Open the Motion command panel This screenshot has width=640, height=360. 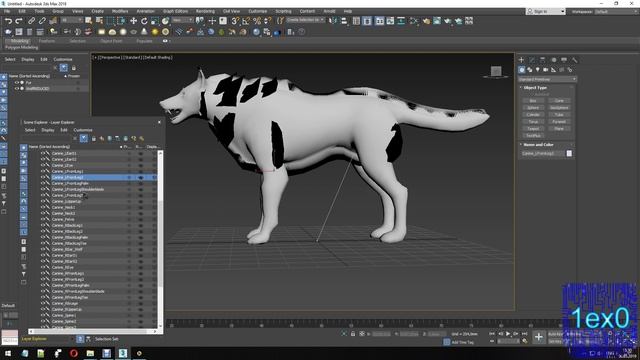click(553, 60)
